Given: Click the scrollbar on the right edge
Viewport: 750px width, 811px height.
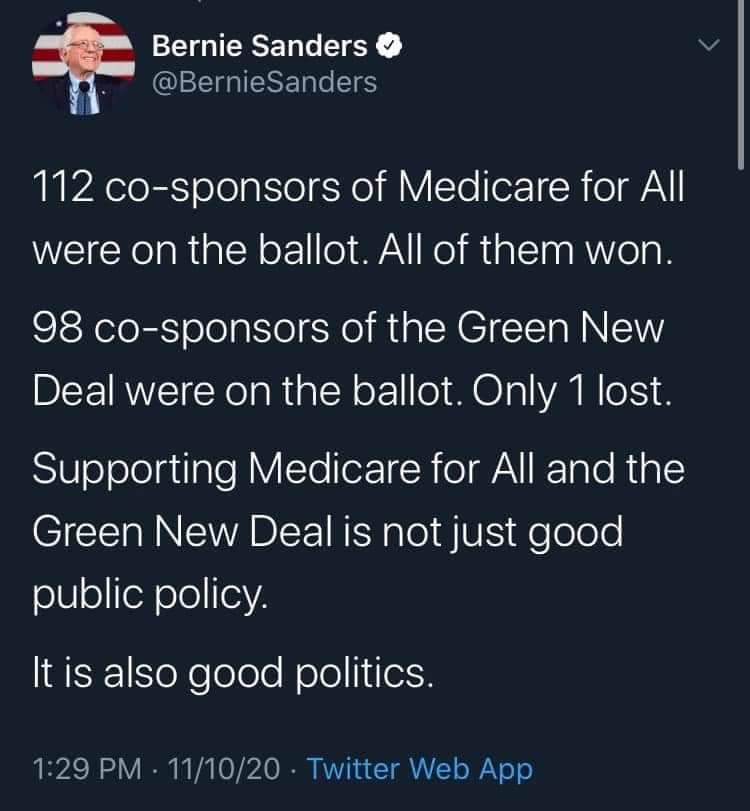Looking at the screenshot, I should tap(739, 100).
